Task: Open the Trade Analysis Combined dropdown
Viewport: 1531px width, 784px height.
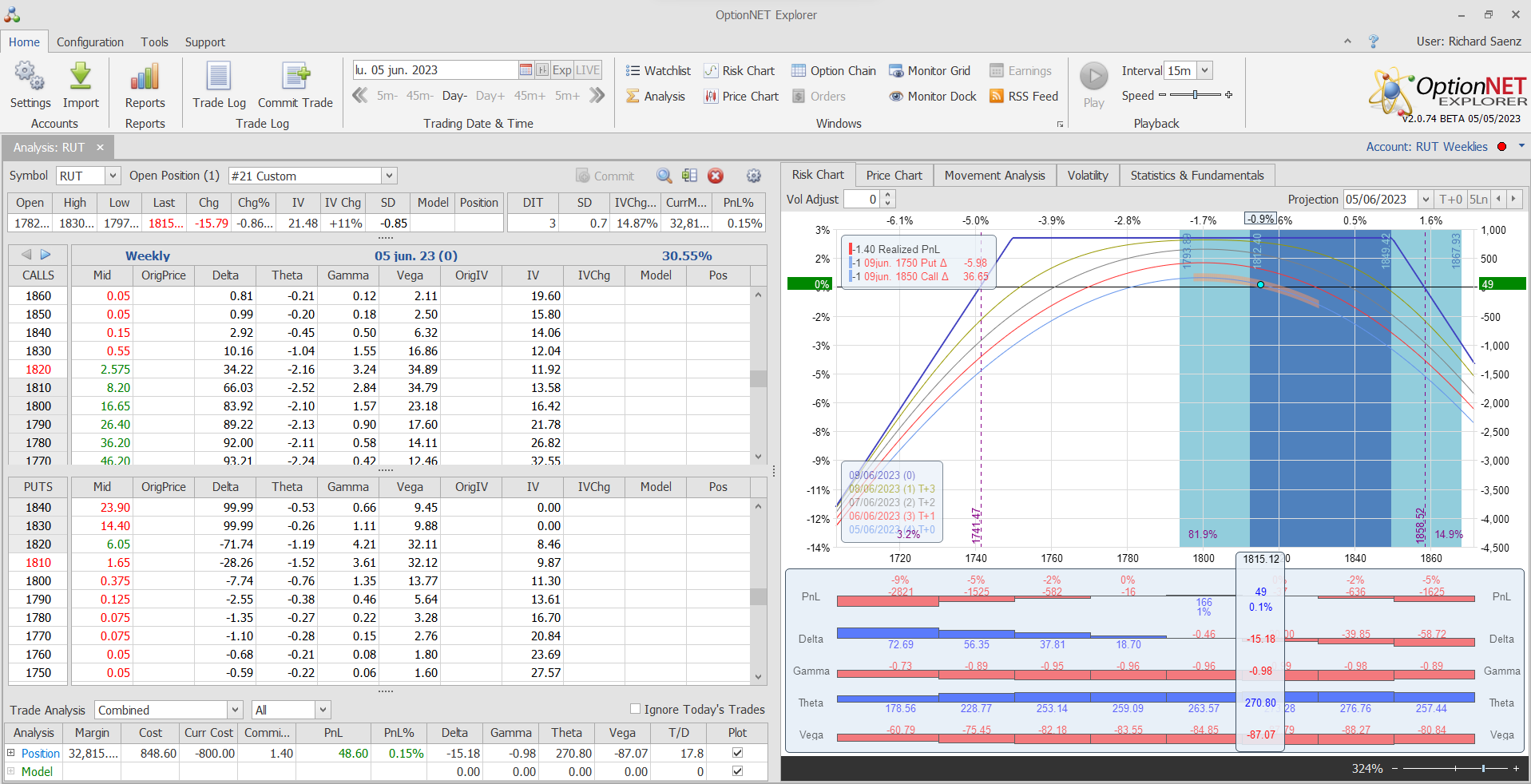Action: (234, 709)
